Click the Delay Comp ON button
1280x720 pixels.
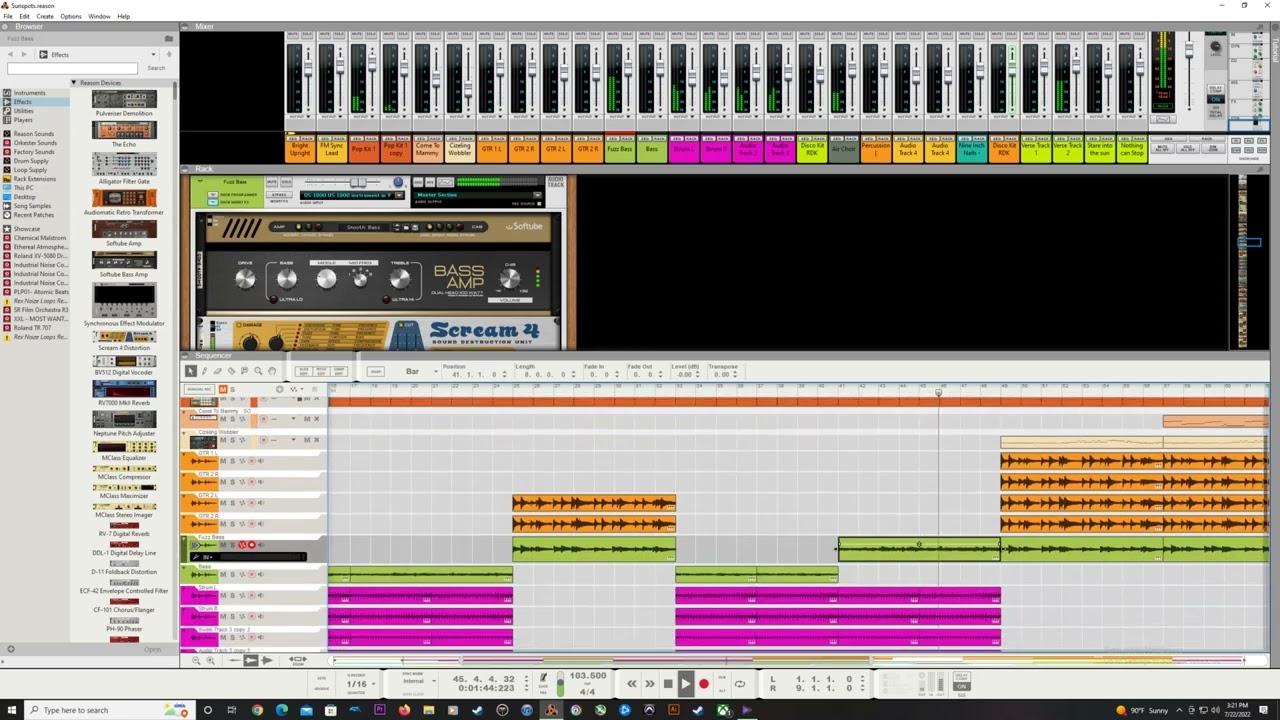click(x=961, y=685)
